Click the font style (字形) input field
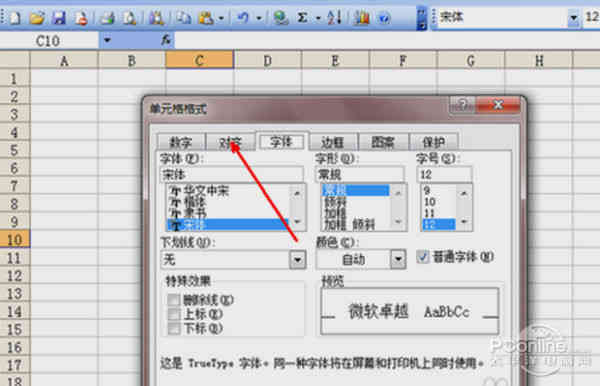 click(x=360, y=174)
